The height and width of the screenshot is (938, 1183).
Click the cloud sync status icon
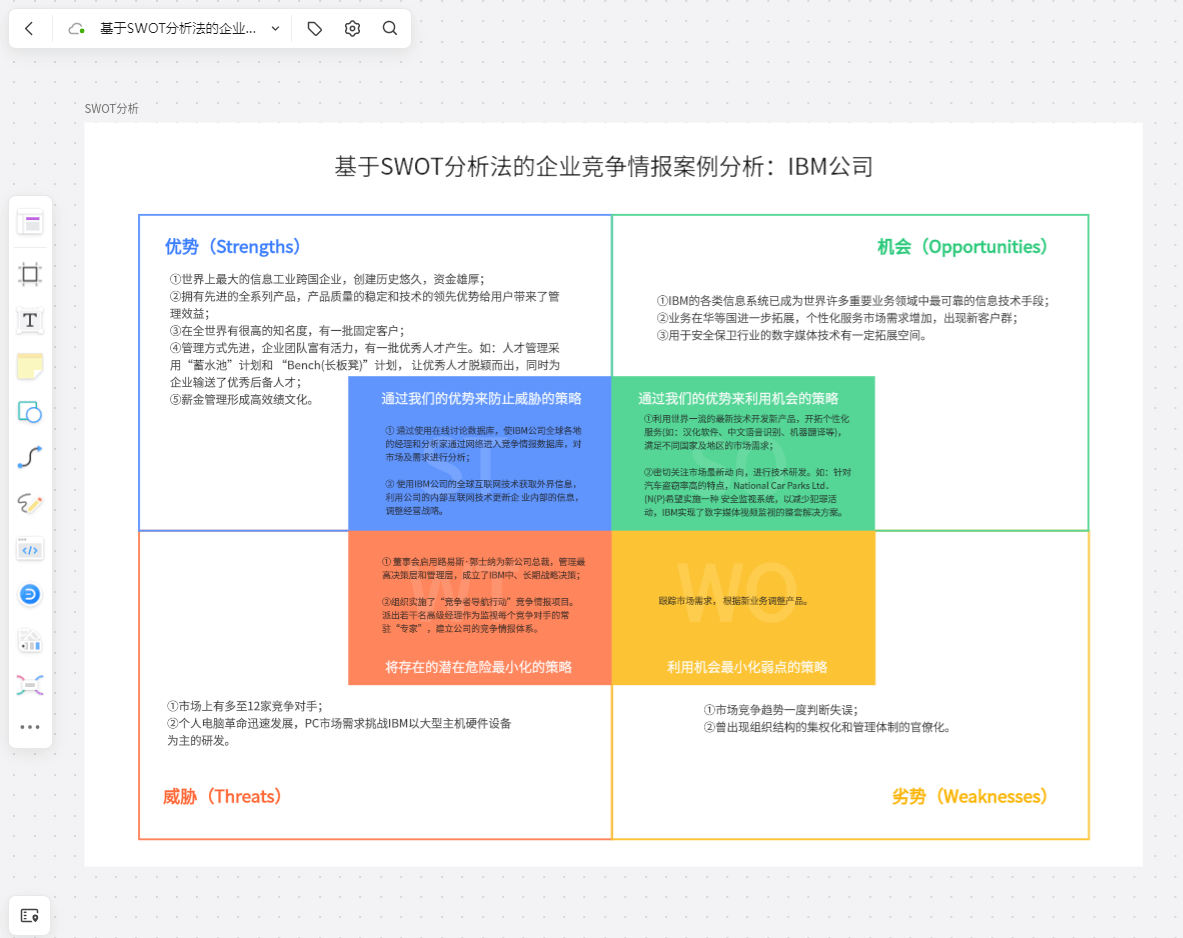(76, 29)
